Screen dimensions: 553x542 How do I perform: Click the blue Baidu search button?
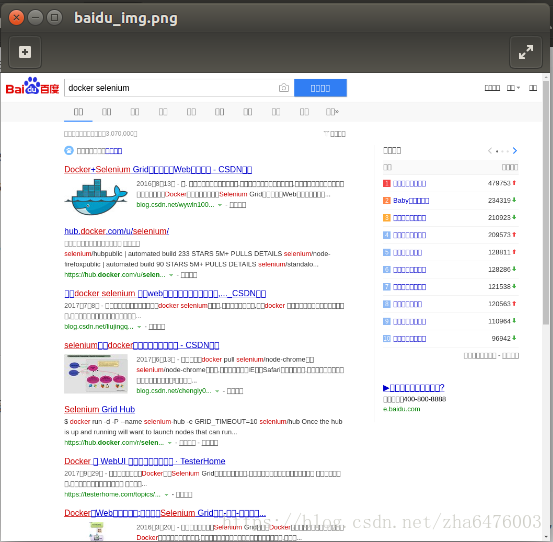(x=320, y=88)
